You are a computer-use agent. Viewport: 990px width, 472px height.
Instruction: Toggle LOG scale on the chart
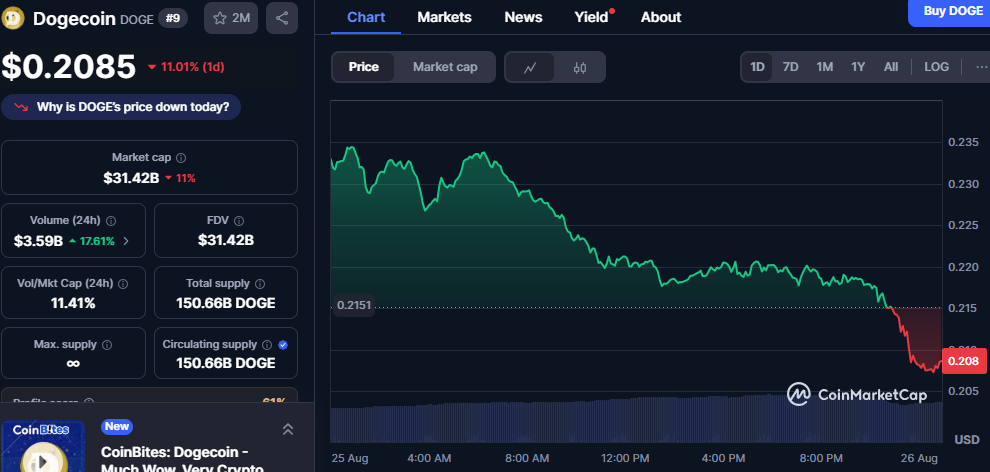click(936, 67)
